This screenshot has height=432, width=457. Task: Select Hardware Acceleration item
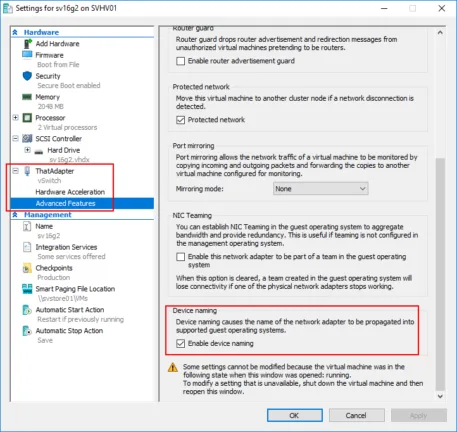tap(70, 192)
